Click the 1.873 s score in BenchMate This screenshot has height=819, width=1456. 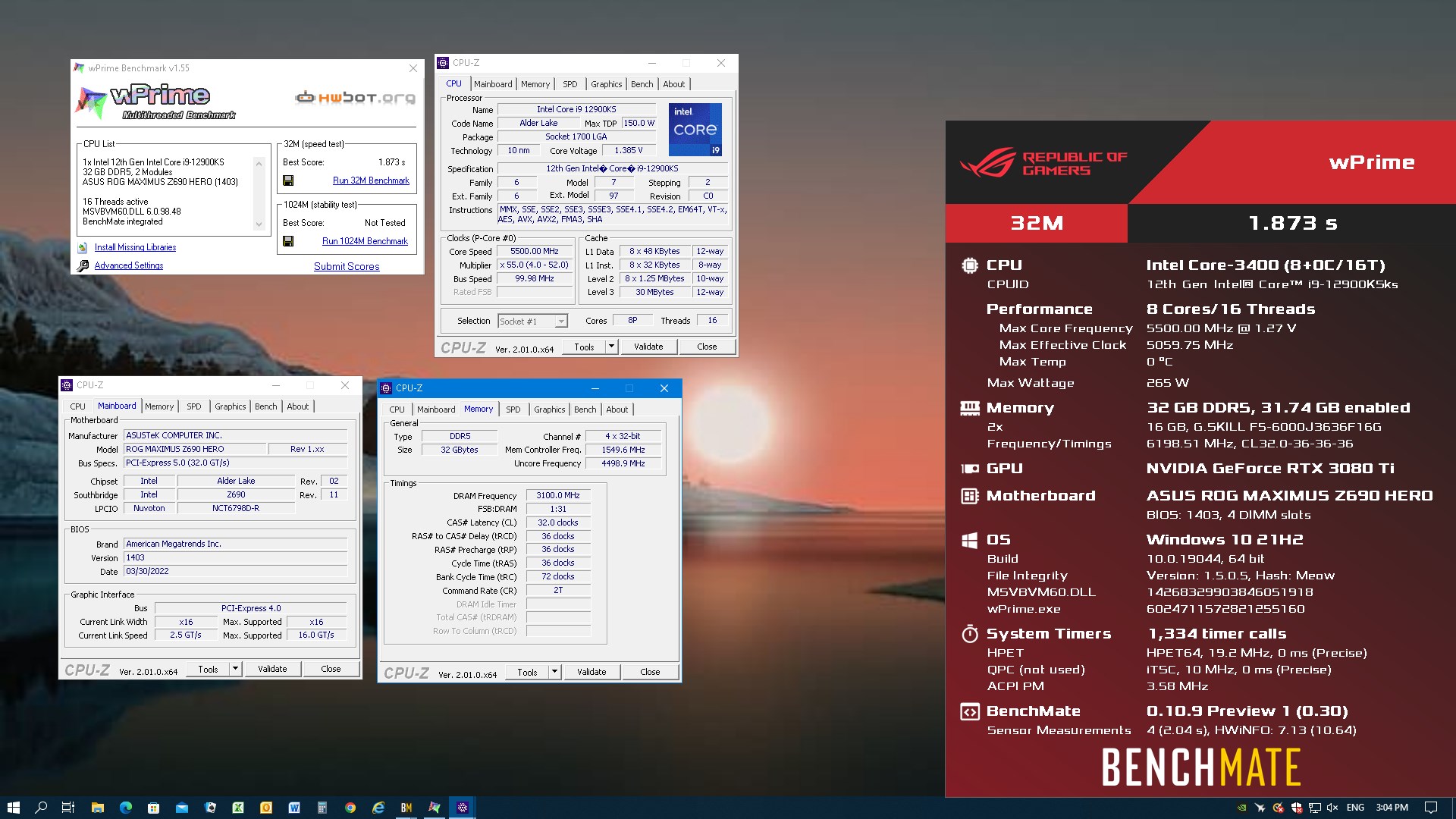click(1292, 223)
